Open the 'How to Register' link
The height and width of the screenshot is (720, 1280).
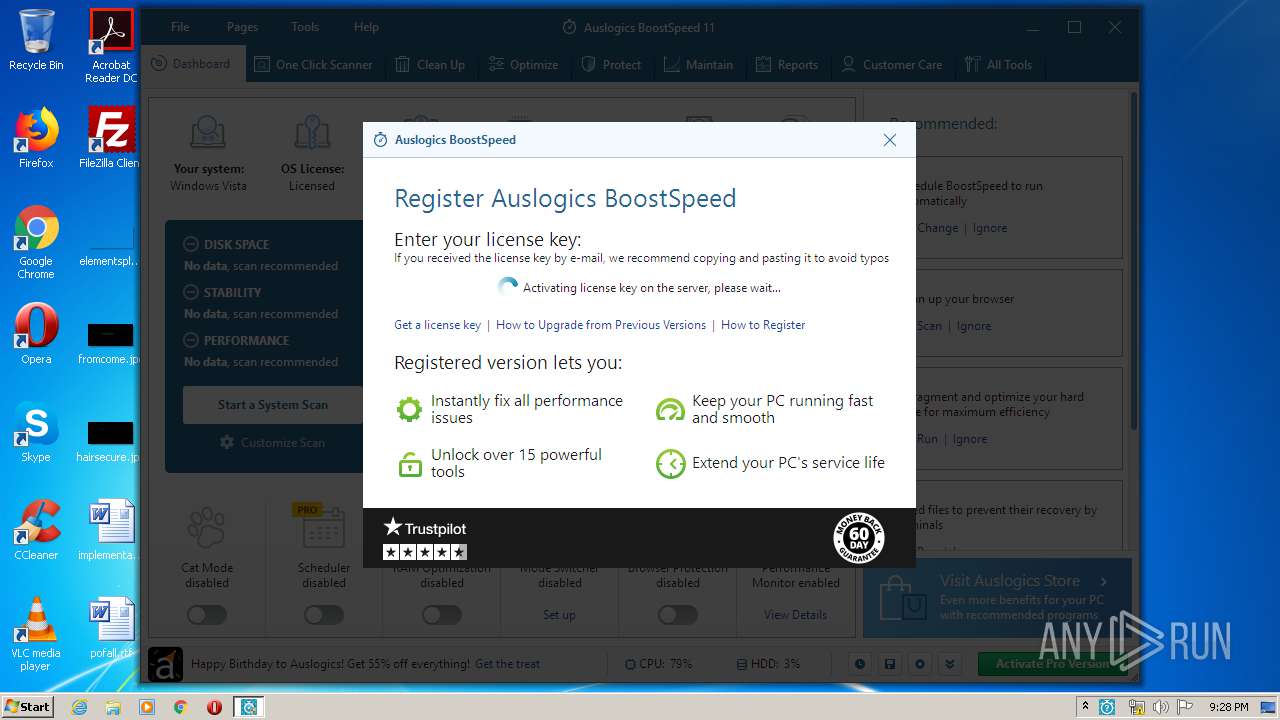click(763, 325)
